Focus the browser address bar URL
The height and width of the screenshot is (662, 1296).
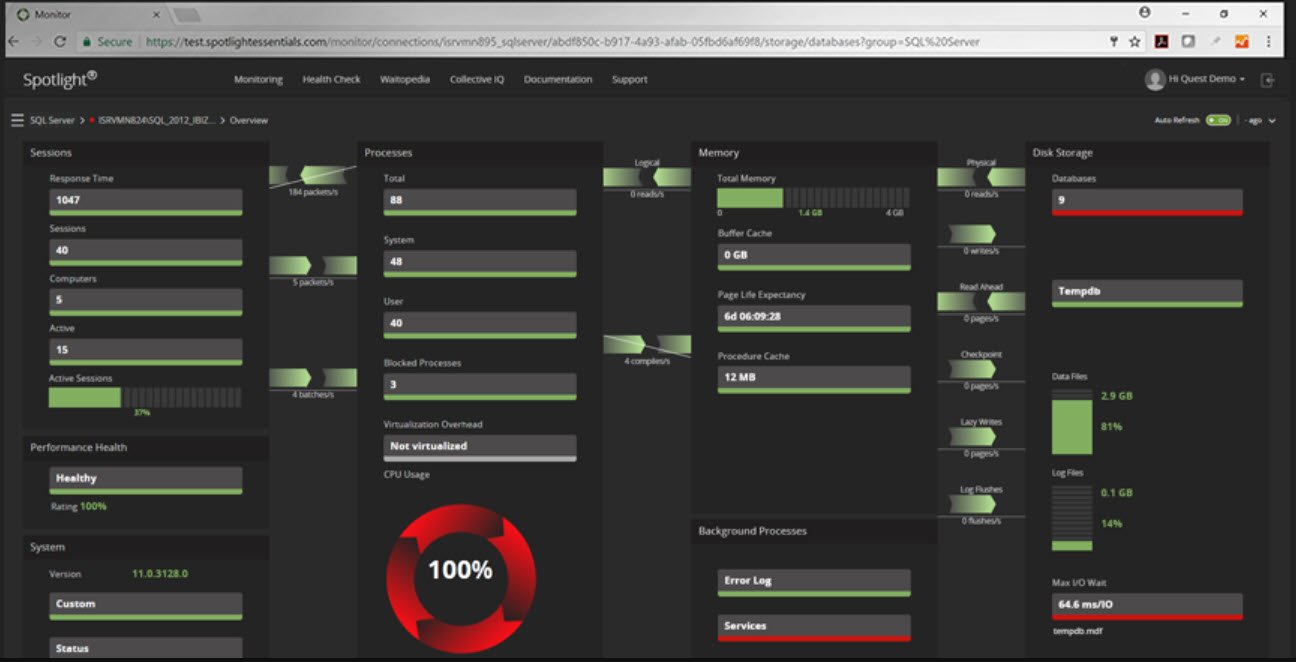point(562,42)
